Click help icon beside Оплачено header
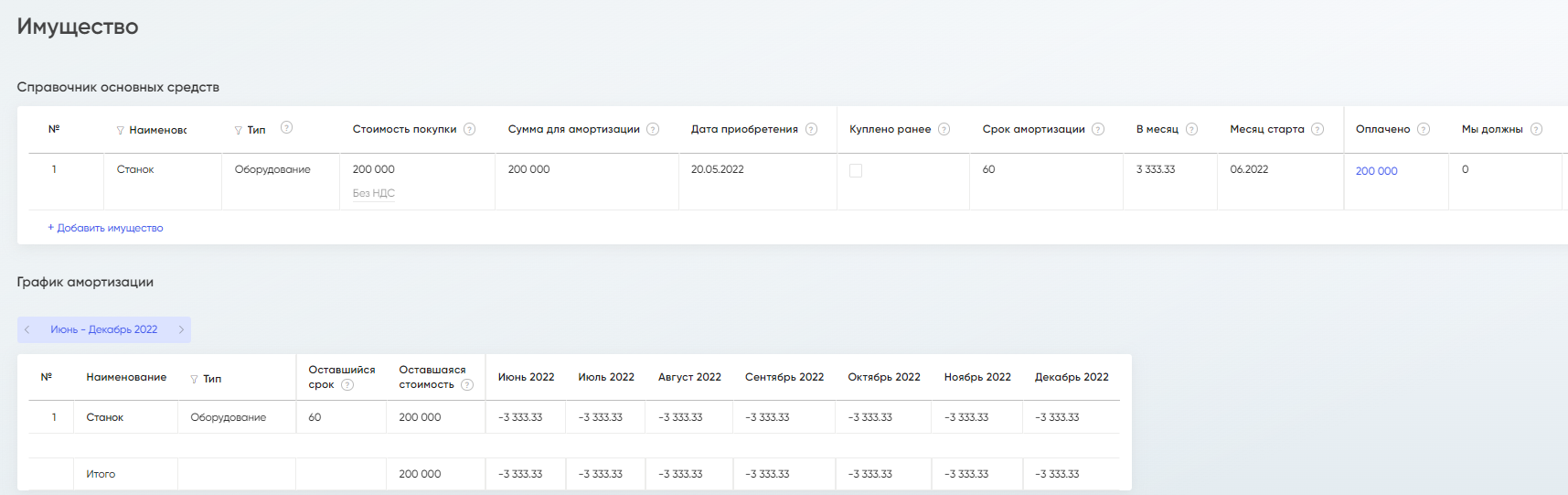 coord(1424,129)
